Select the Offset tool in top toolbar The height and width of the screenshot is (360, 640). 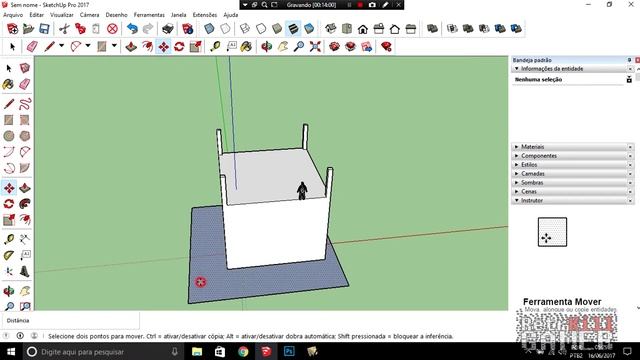pos(147,47)
